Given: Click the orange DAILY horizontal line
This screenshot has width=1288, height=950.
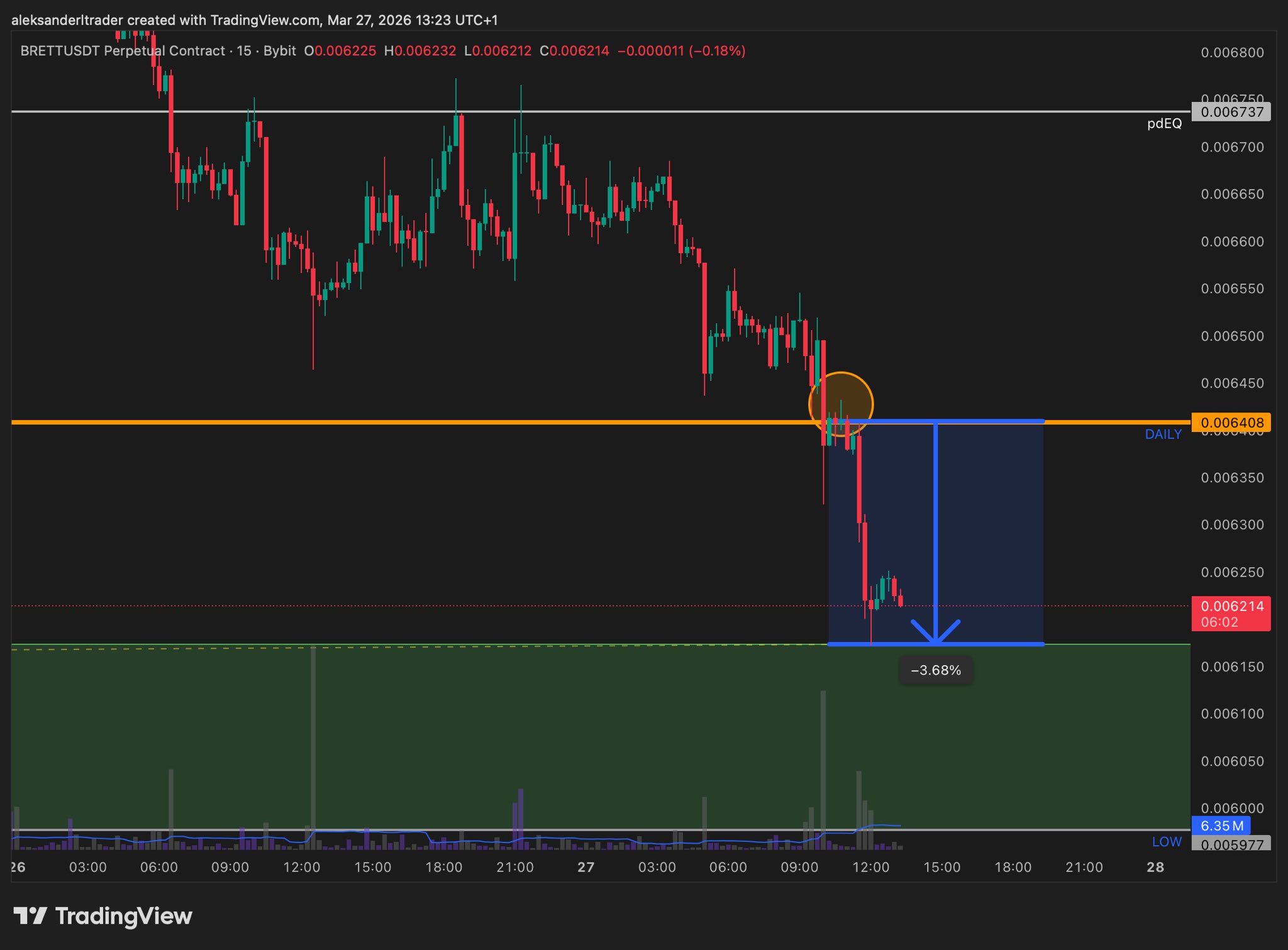Looking at the screenshot, I should pos(440,422).
